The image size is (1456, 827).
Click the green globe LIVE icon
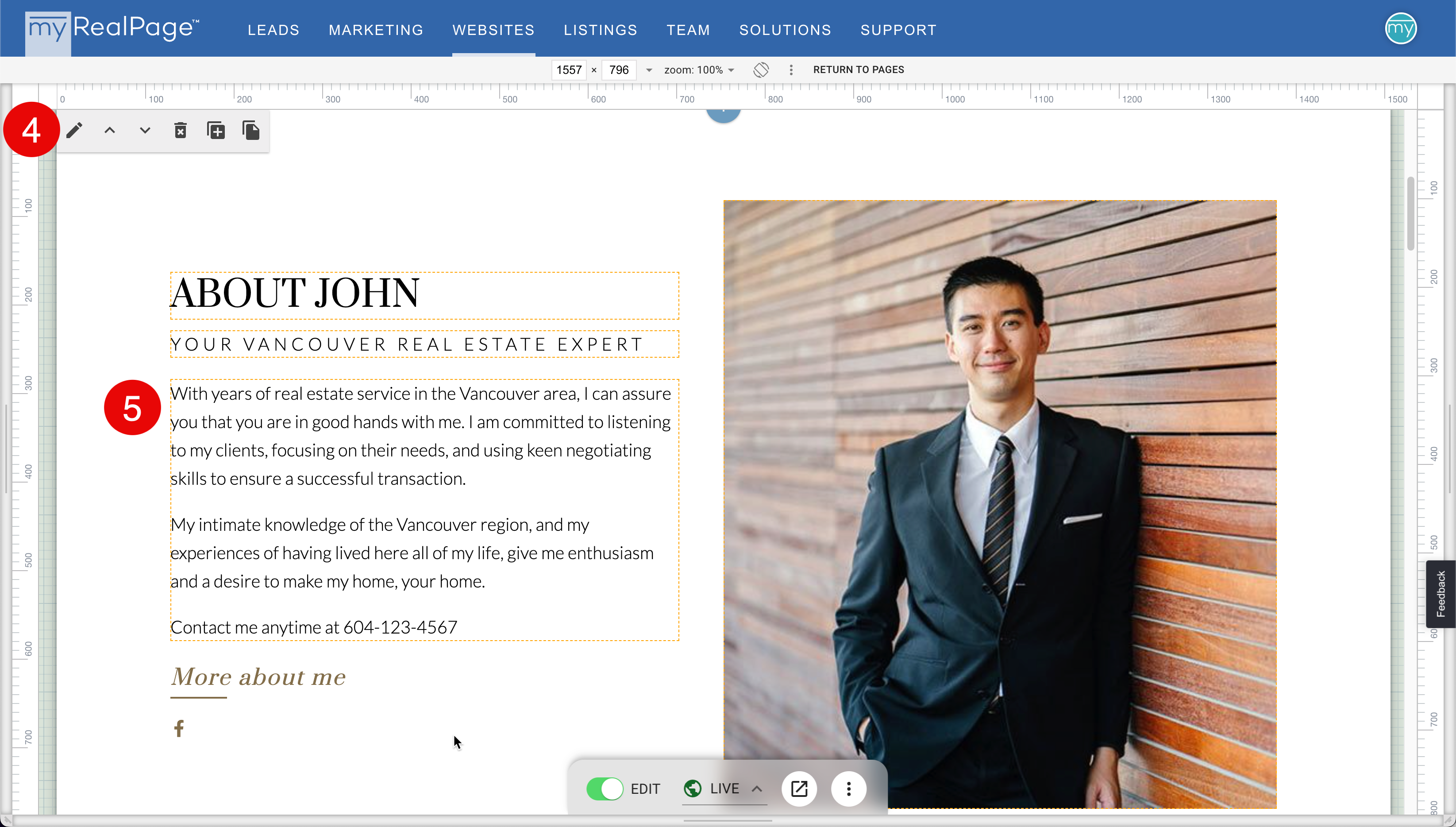(693, 788)
